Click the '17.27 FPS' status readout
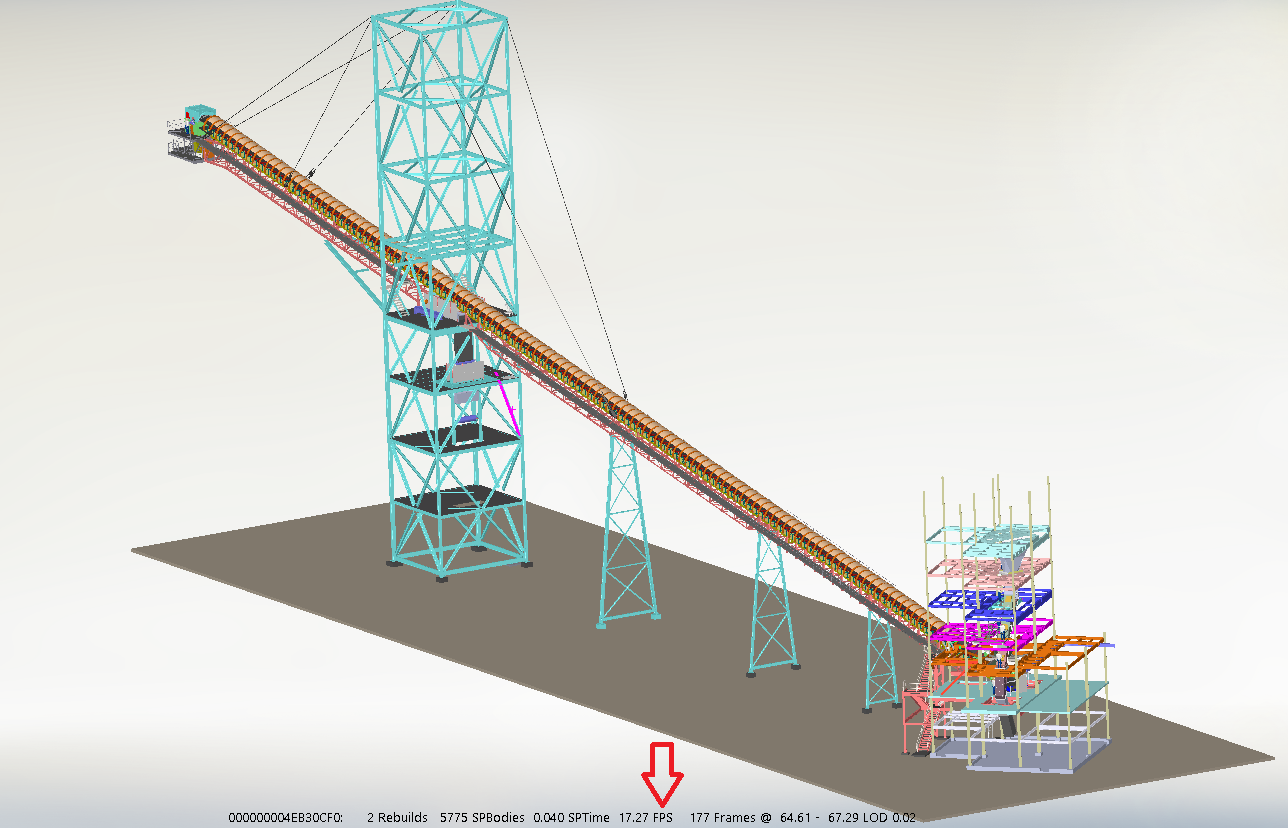Image resolution: width=1288 pixels, height=828 pixels. (x=646, y=817)
